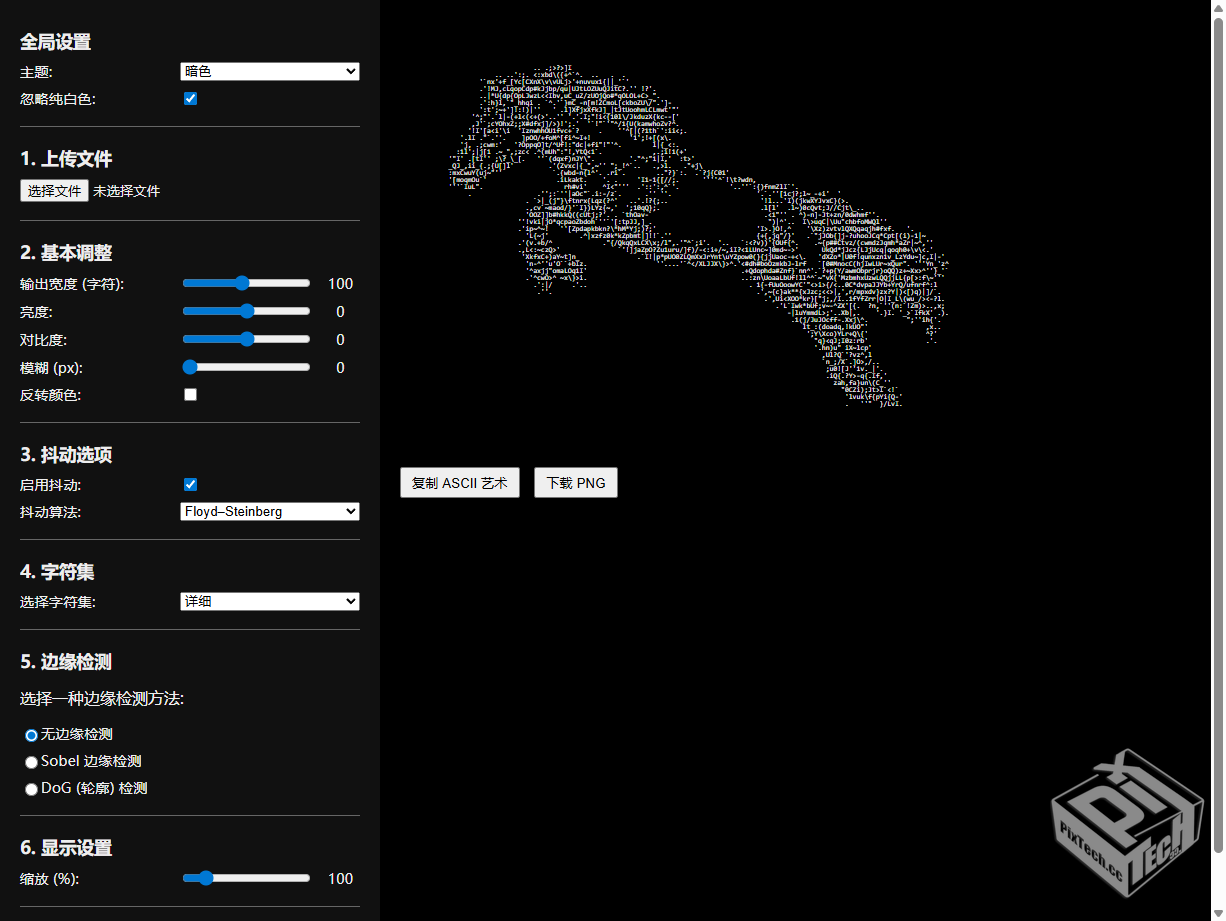Click the 模糊 blur slider
Image resolution: width=1226 pixels, height=921 pixels.
(246, 368)
